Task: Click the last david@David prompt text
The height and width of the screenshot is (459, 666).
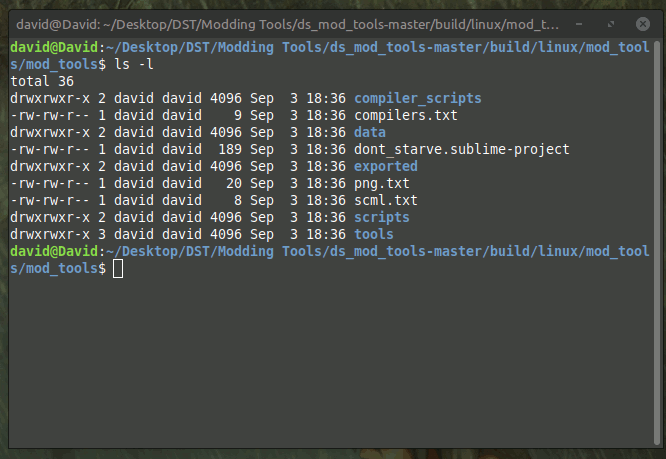Action: coord(56,251)
